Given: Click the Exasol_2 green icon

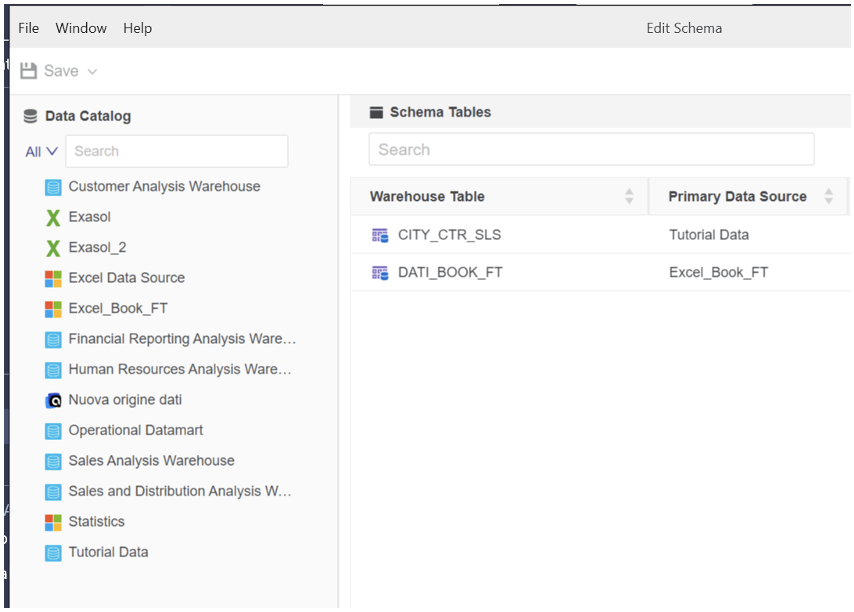Looking at the screenshot, I should pyautogui.click(x=53, y=247).
